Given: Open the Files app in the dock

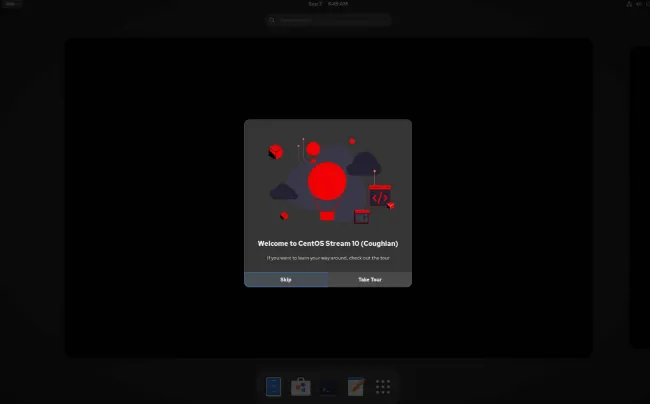Looking at the screenshot, I should tap(274, 386).
